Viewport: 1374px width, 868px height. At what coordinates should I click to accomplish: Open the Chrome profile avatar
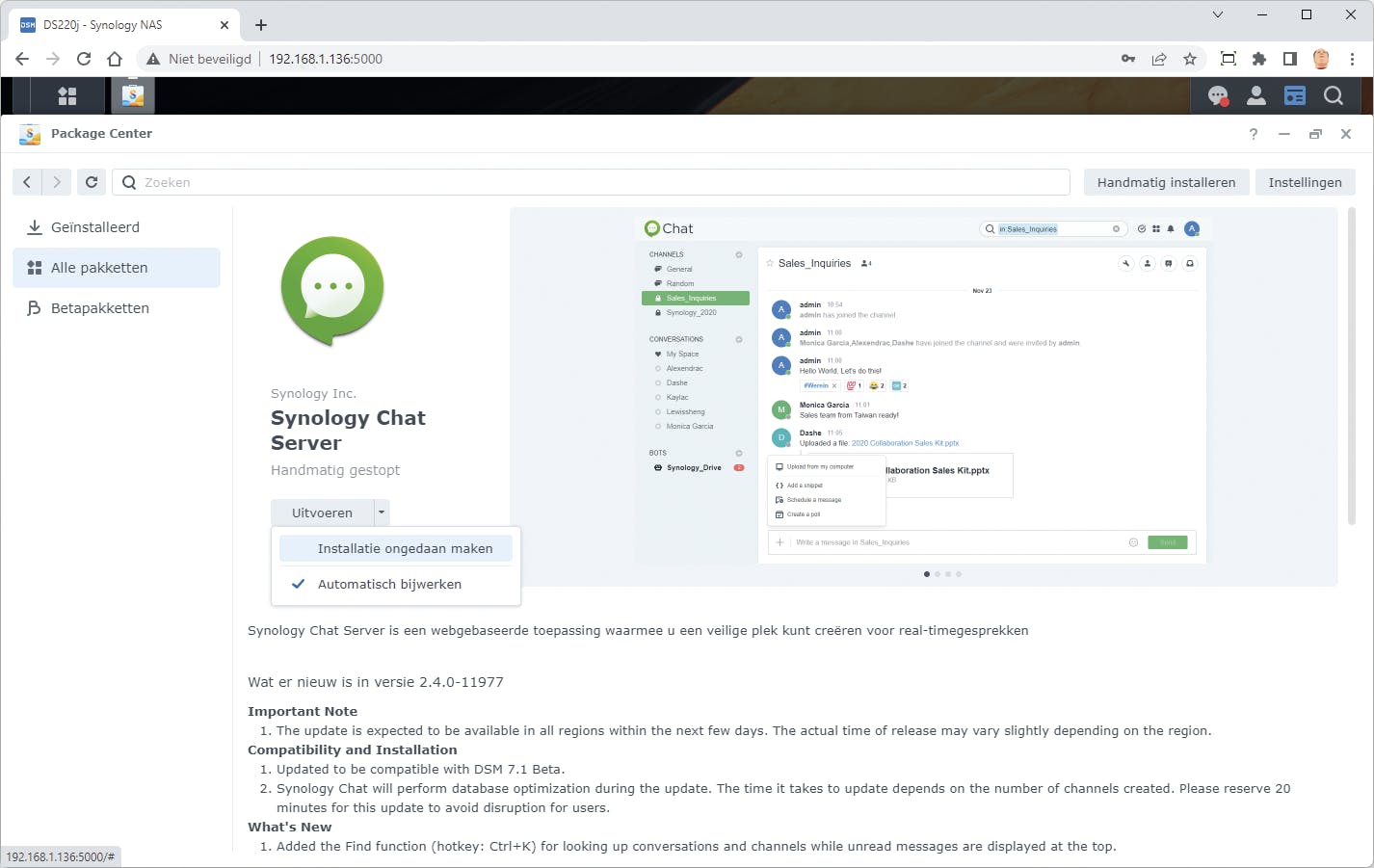coord(1321,59)
